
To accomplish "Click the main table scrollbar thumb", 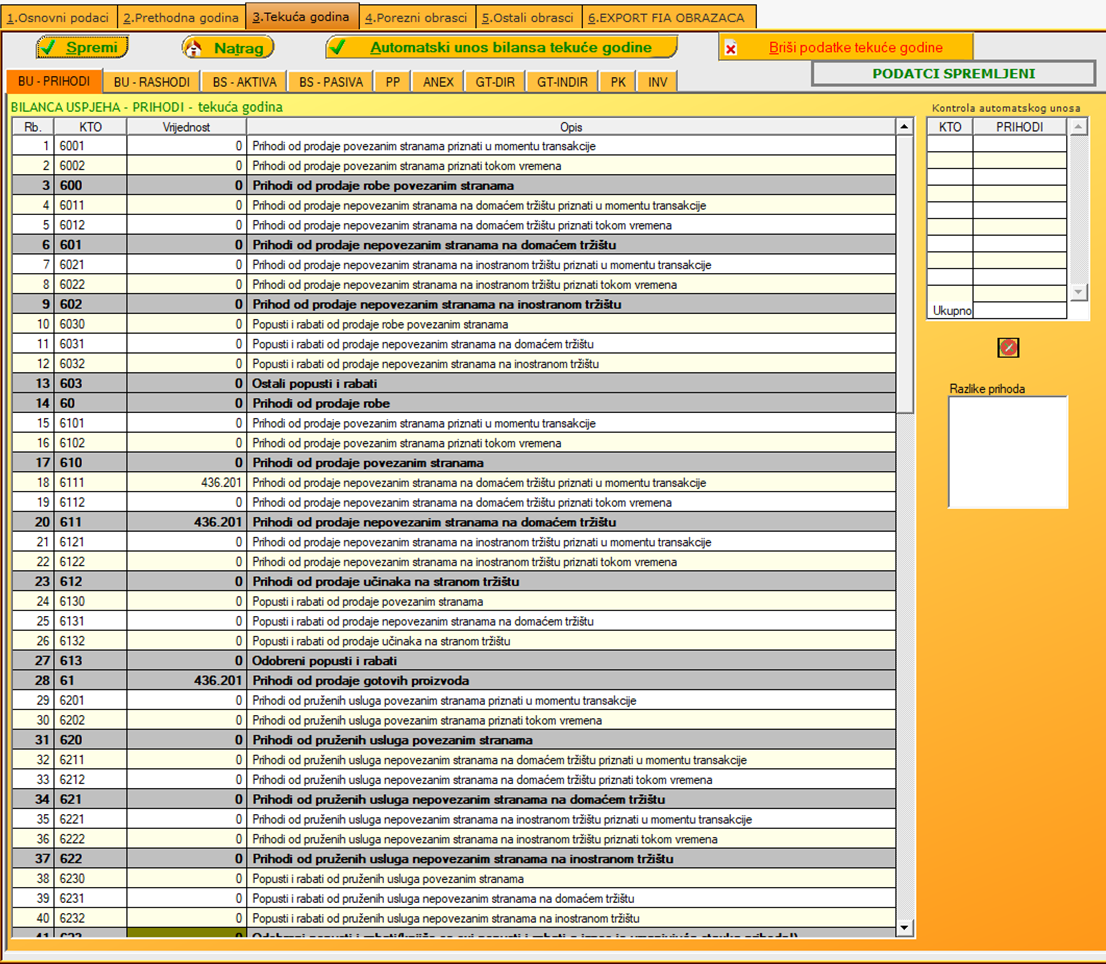I will tap(904, 274).
